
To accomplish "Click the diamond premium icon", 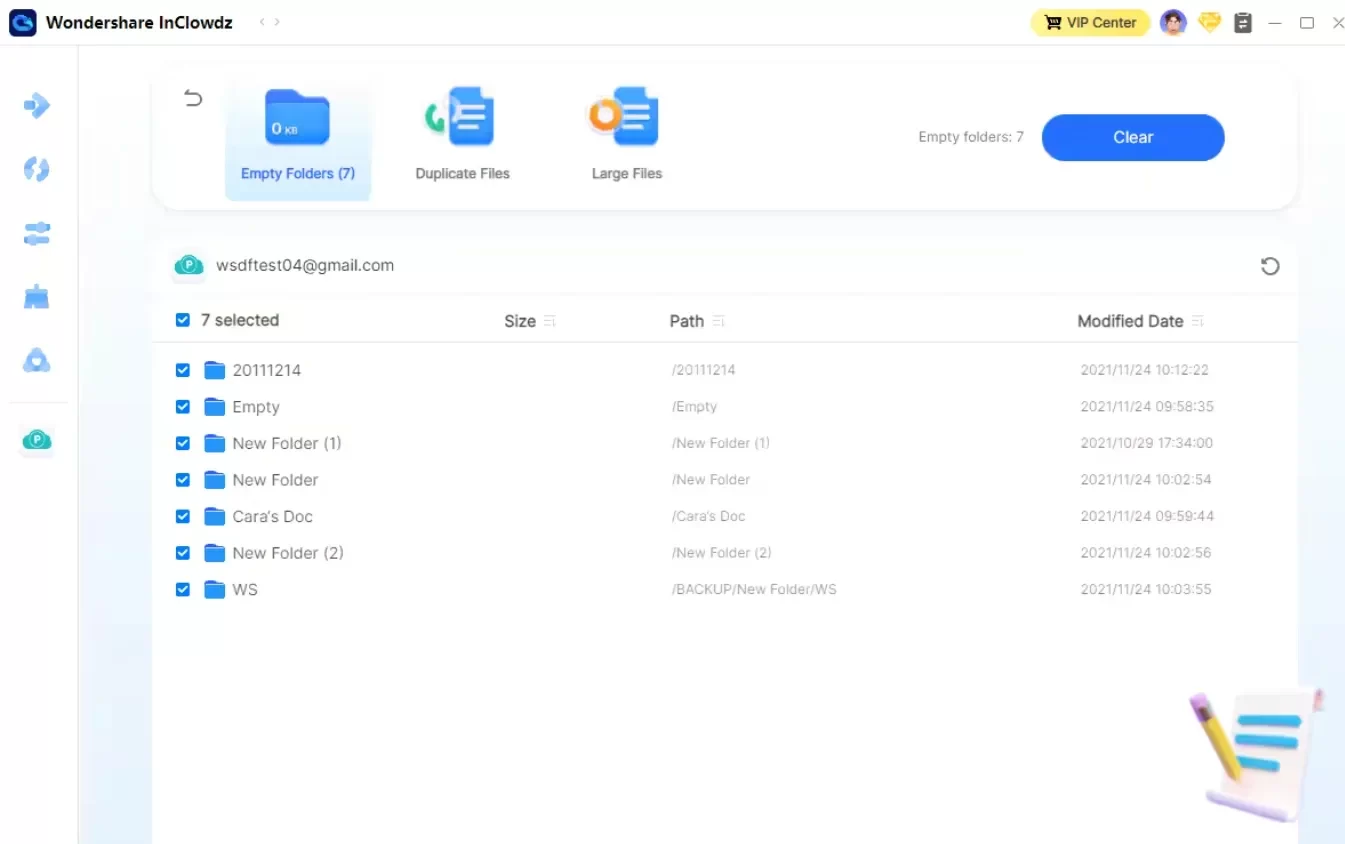I will click(1210, 22).
